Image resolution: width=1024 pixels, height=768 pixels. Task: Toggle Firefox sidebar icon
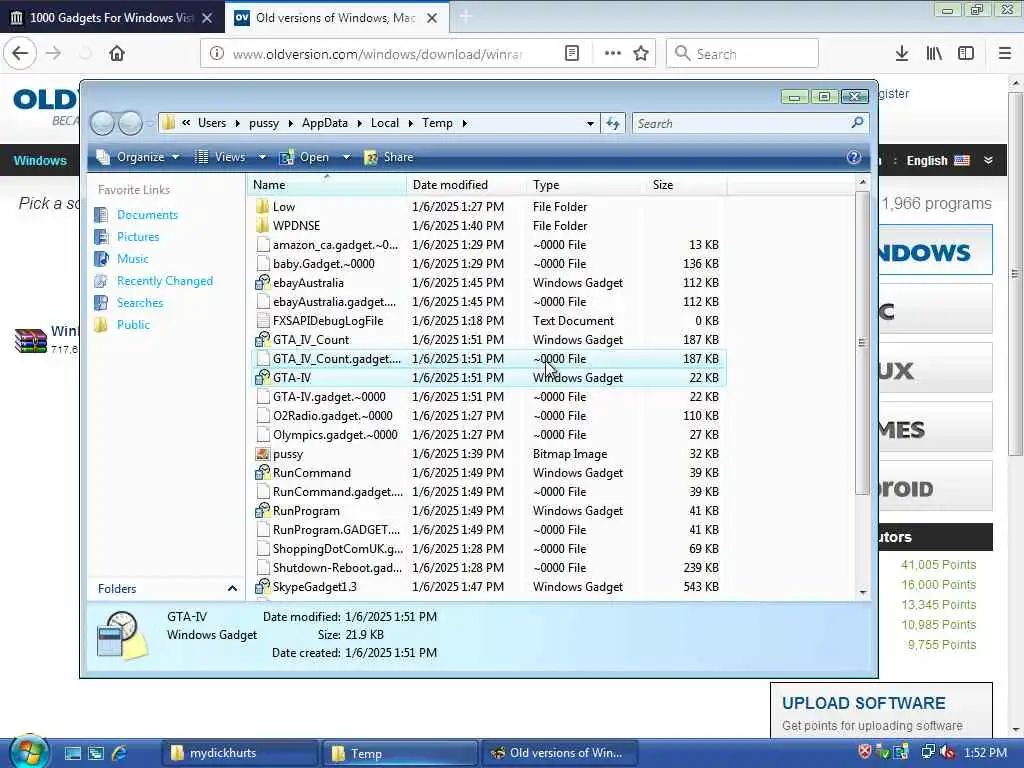pos(966,54)
